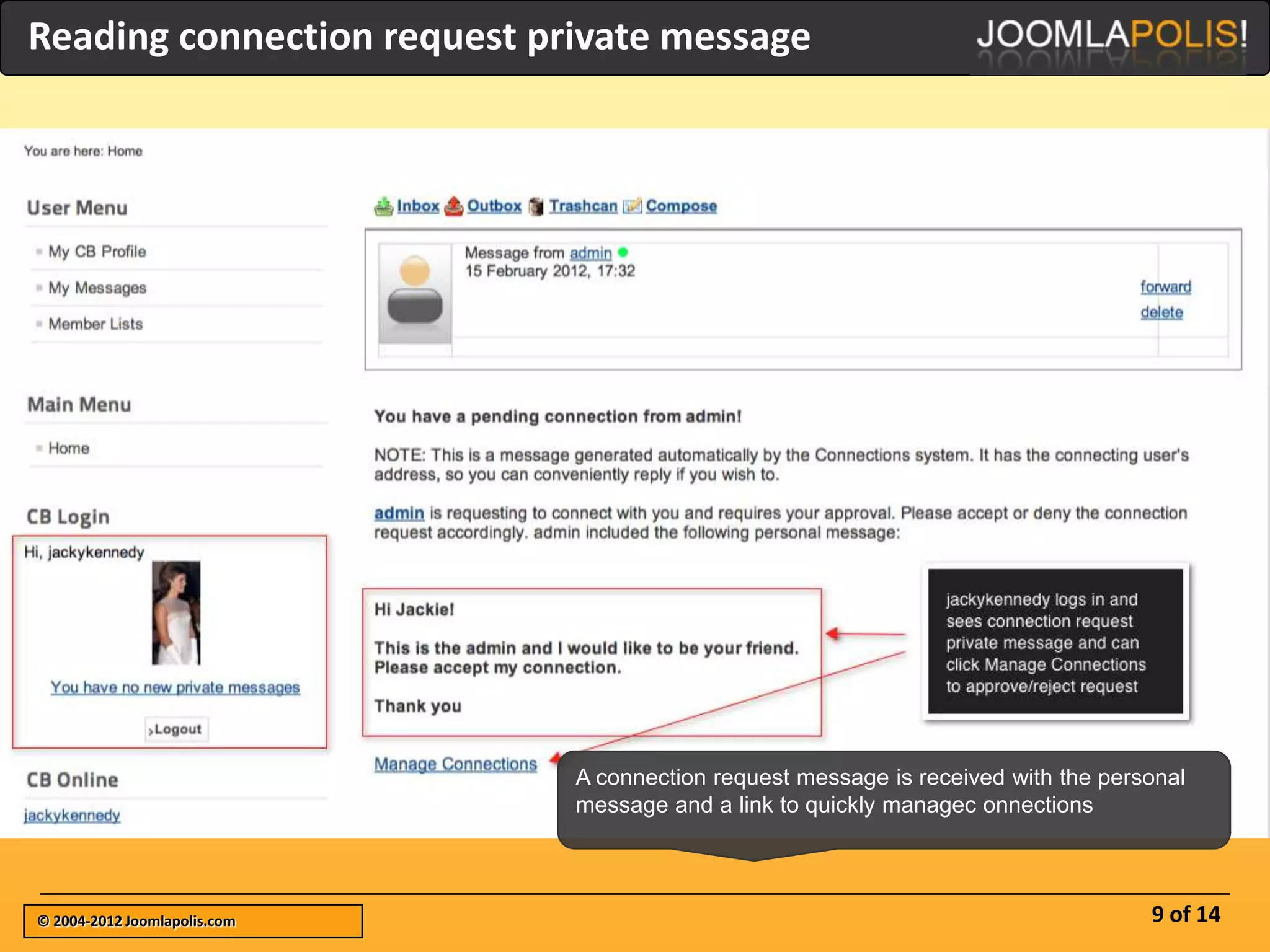The height and width of the screenshot is (952, 1270).
Task: Open the Compose link
Action: [x=682, y=206]
